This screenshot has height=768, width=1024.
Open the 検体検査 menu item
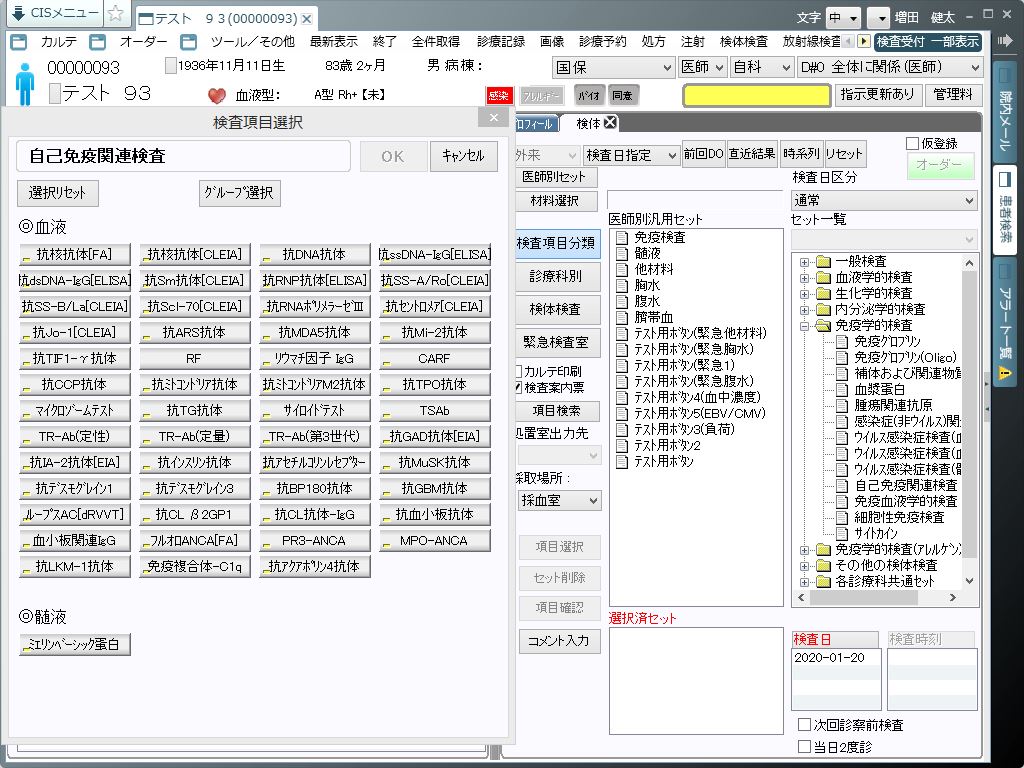coord(744,42)
